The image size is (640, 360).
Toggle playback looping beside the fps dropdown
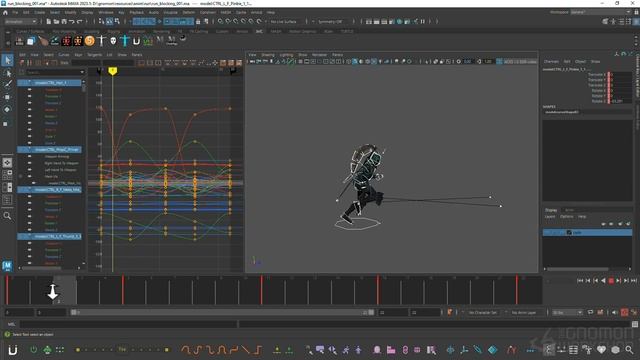click(590, 312)
